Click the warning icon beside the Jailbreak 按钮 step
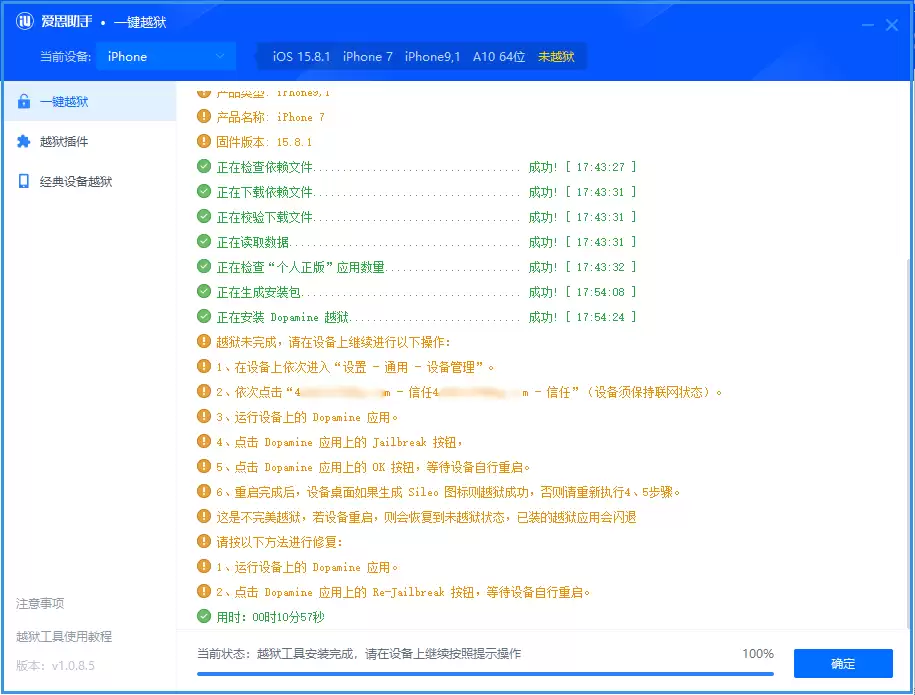 [x=204, y=441]
